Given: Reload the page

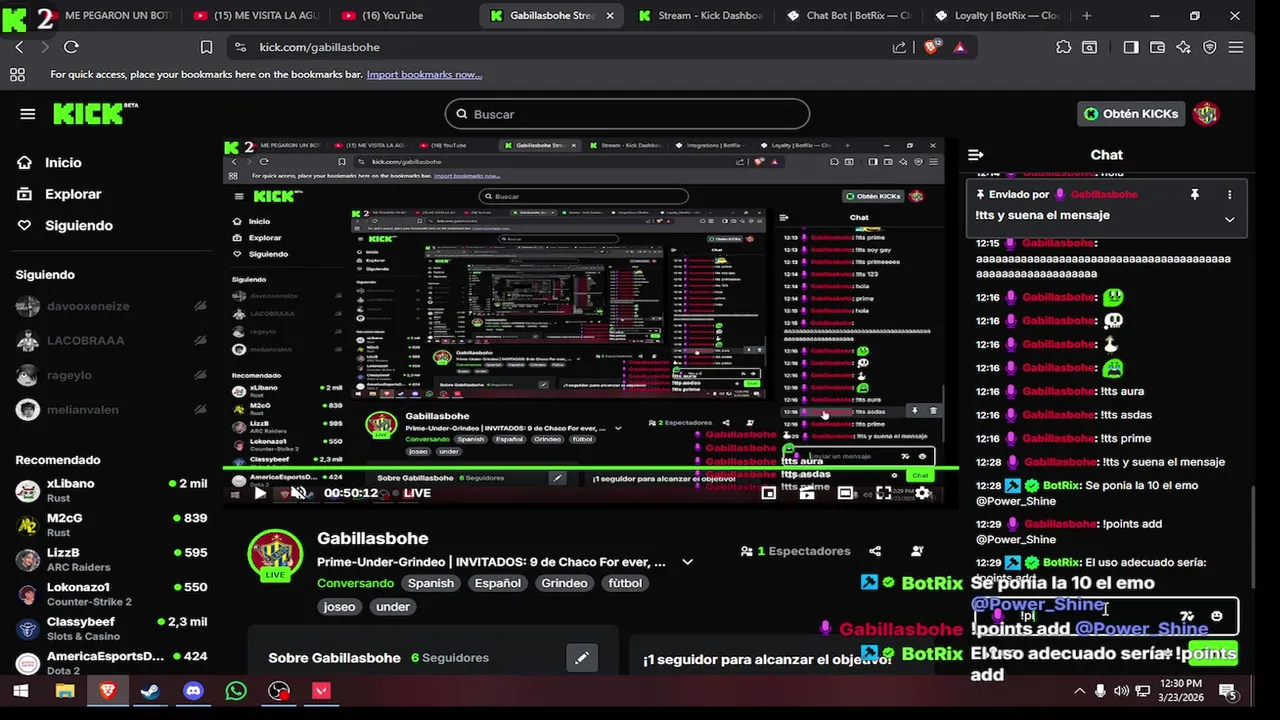Looking at the screenshot, I should point(71,47).
